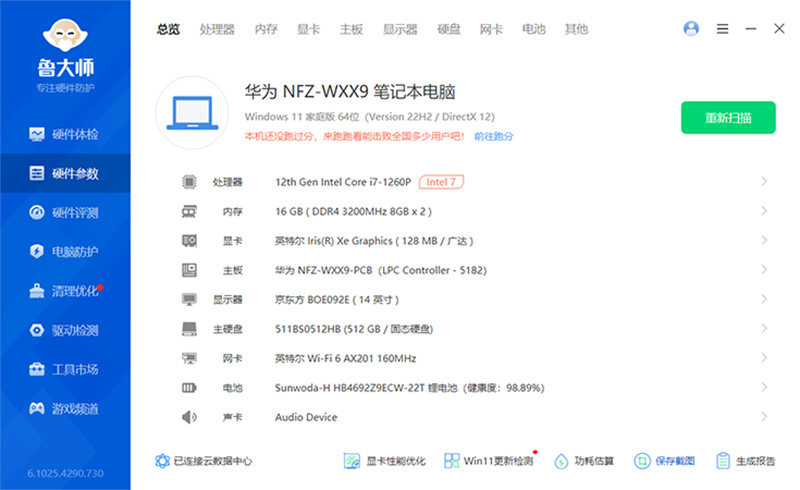
Task: Click 16 GB DDR4 3200MHz text
Action: pos(354,211)
